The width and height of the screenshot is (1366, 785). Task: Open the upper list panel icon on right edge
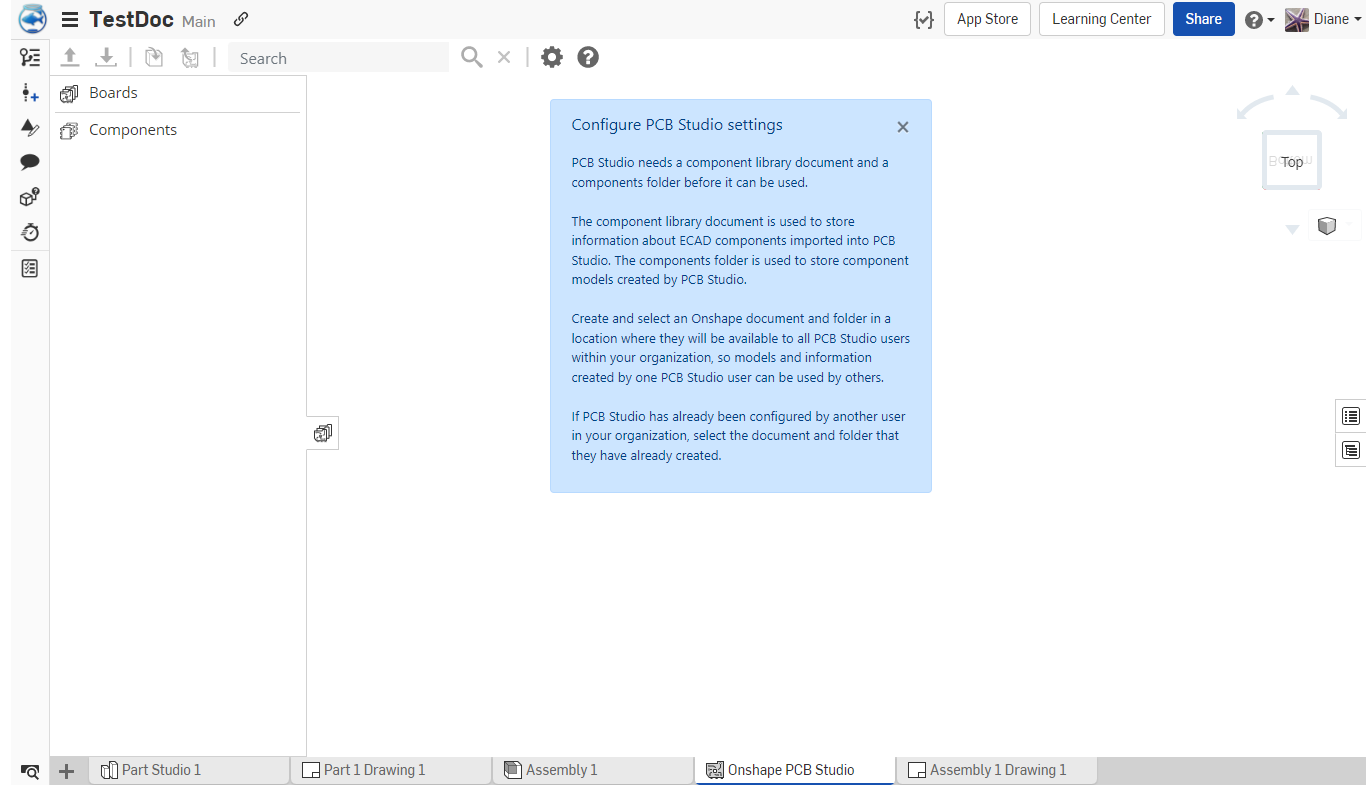coord(1351,416)
